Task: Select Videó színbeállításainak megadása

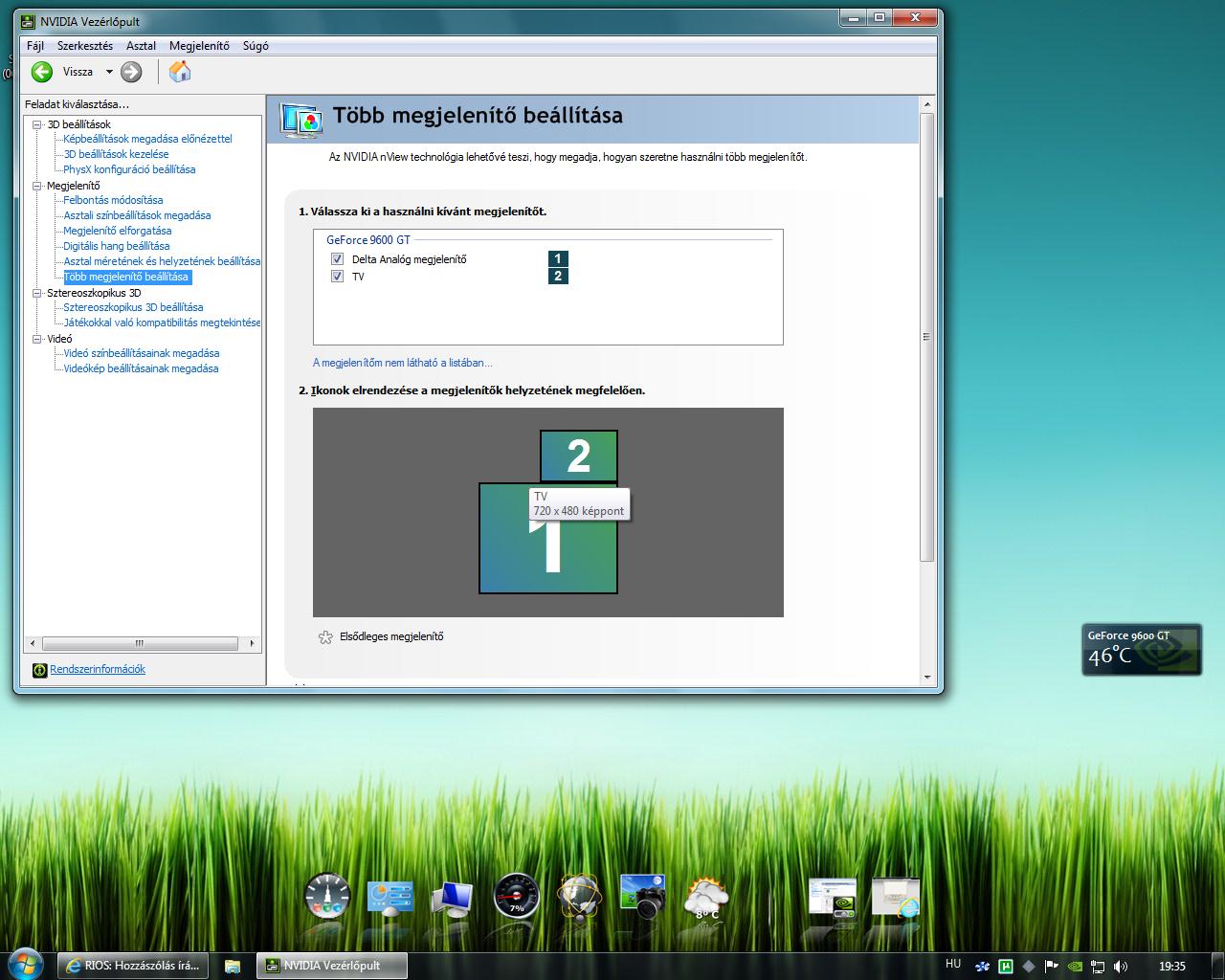Action: click(142, 353)
